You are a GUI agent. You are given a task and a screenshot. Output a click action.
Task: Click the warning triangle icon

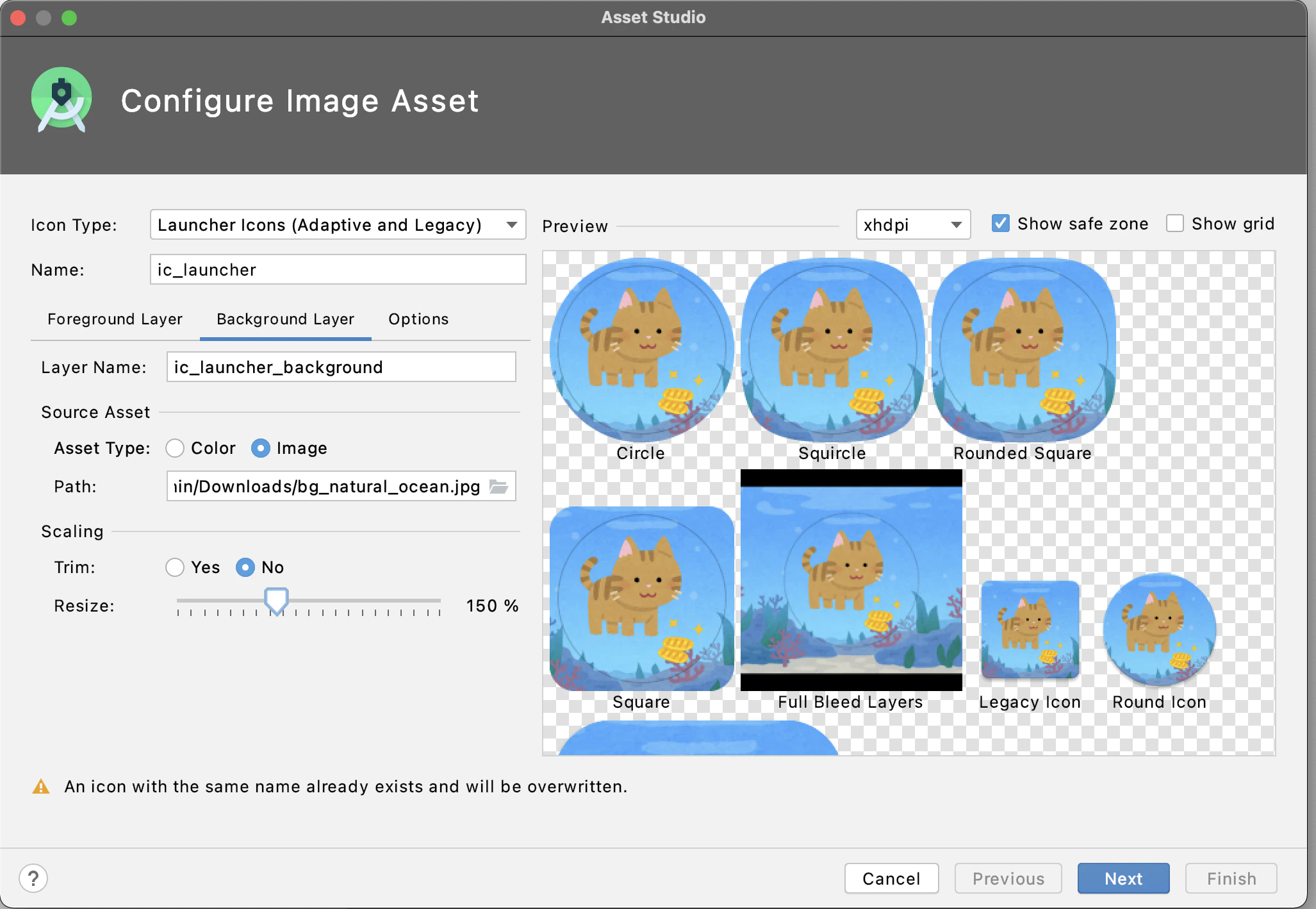(x=41, y=787)
